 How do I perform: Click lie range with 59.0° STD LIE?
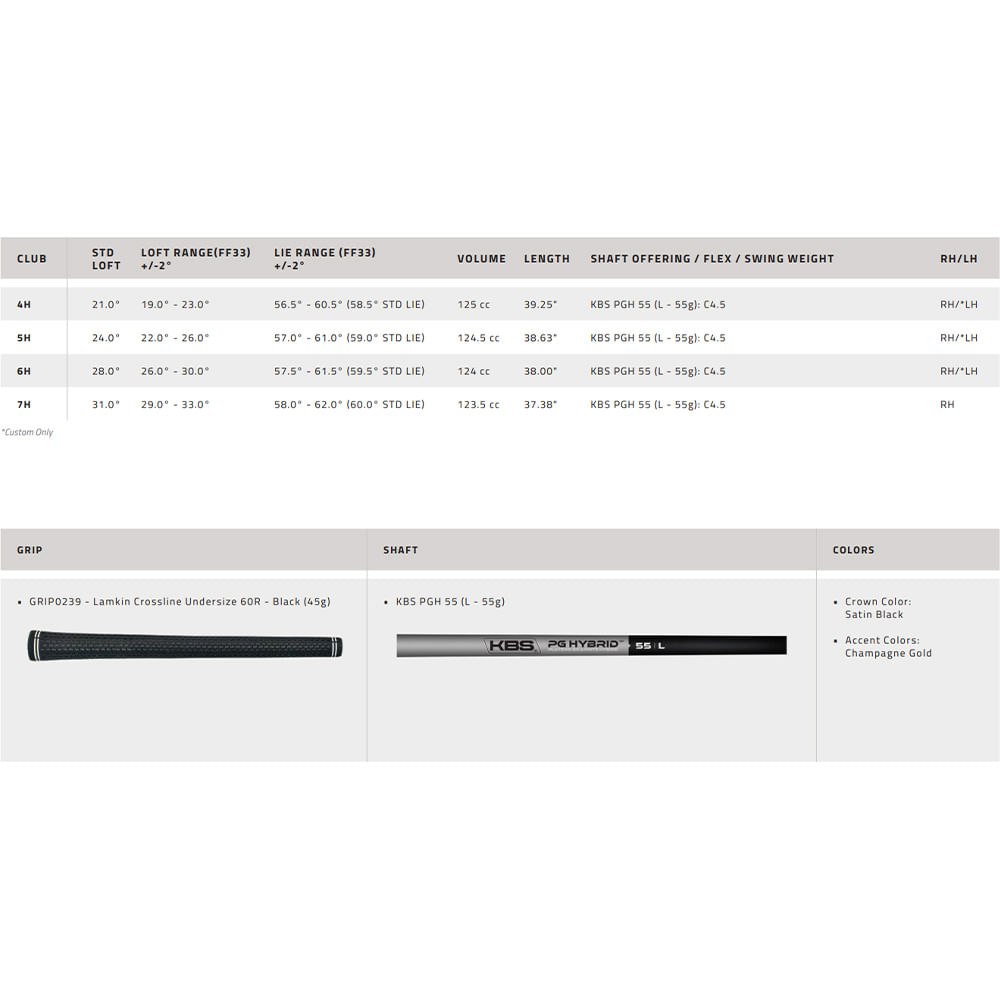click(x=349, y=338)
